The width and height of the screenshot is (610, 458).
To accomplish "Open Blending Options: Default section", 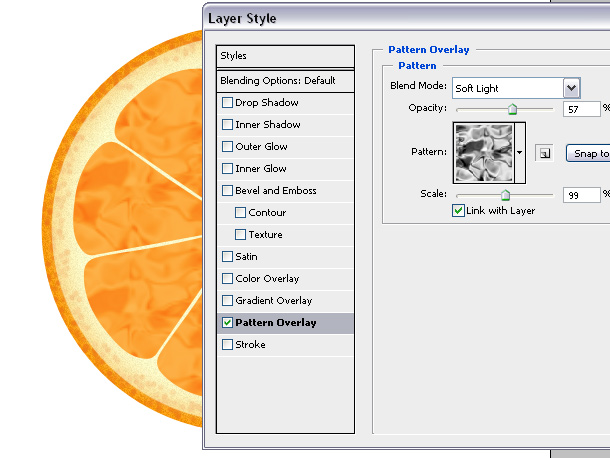I will 285,80.
